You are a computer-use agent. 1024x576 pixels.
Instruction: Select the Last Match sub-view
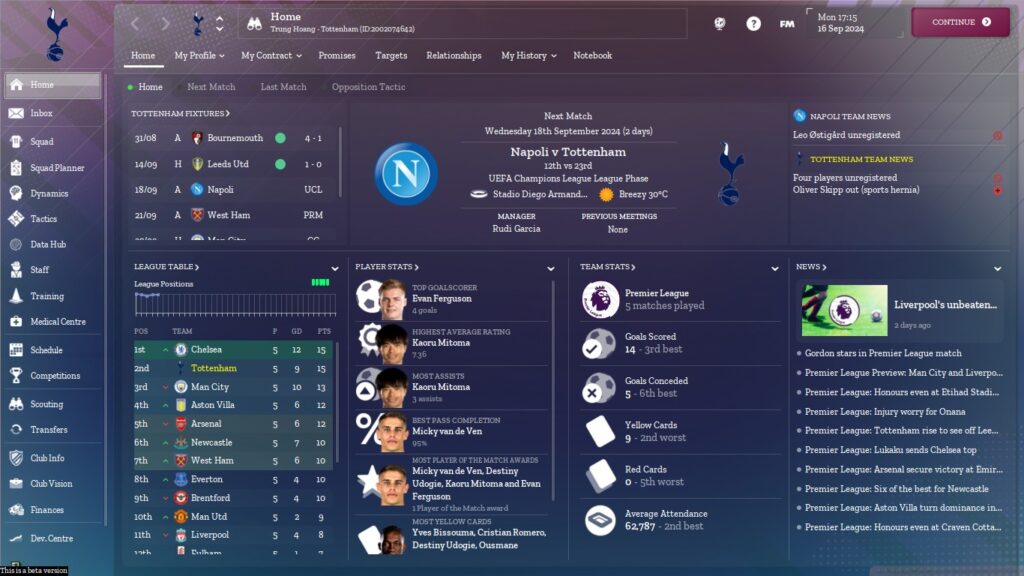[x=283, y=87]
